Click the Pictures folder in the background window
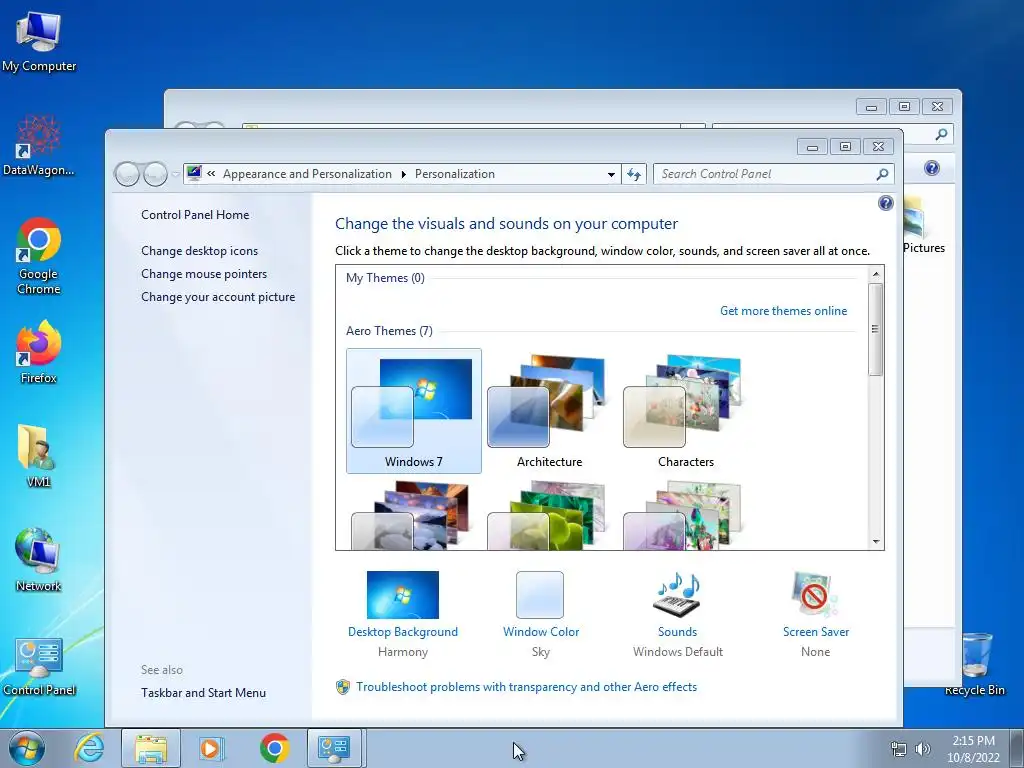 click(923, 225)
